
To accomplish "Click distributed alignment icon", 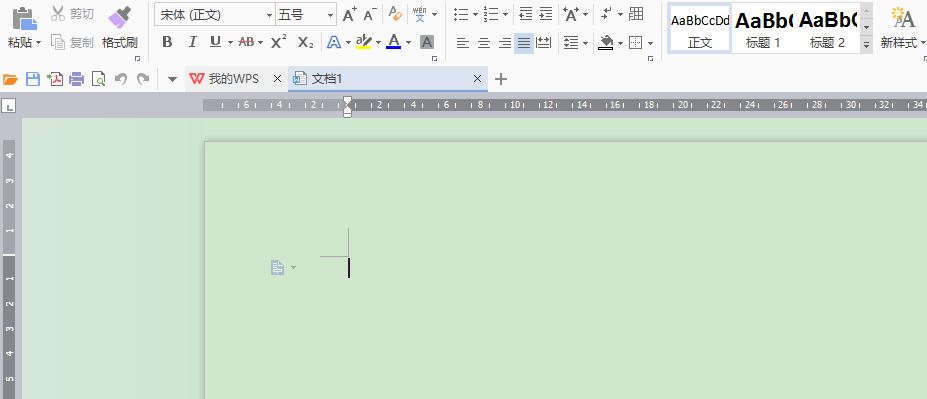I will pos(544,43).
